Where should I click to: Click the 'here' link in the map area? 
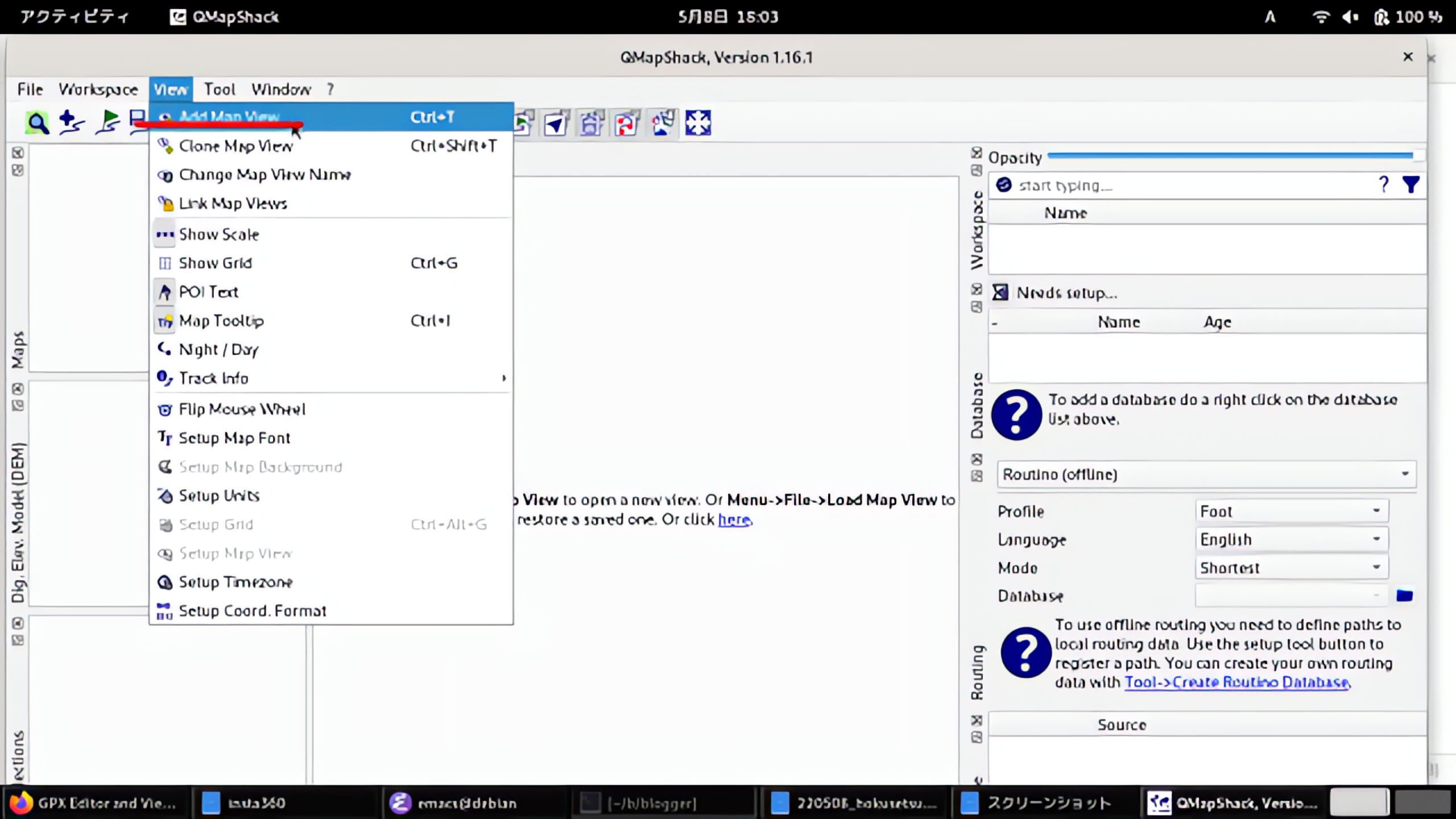click(x=734, y=519)
